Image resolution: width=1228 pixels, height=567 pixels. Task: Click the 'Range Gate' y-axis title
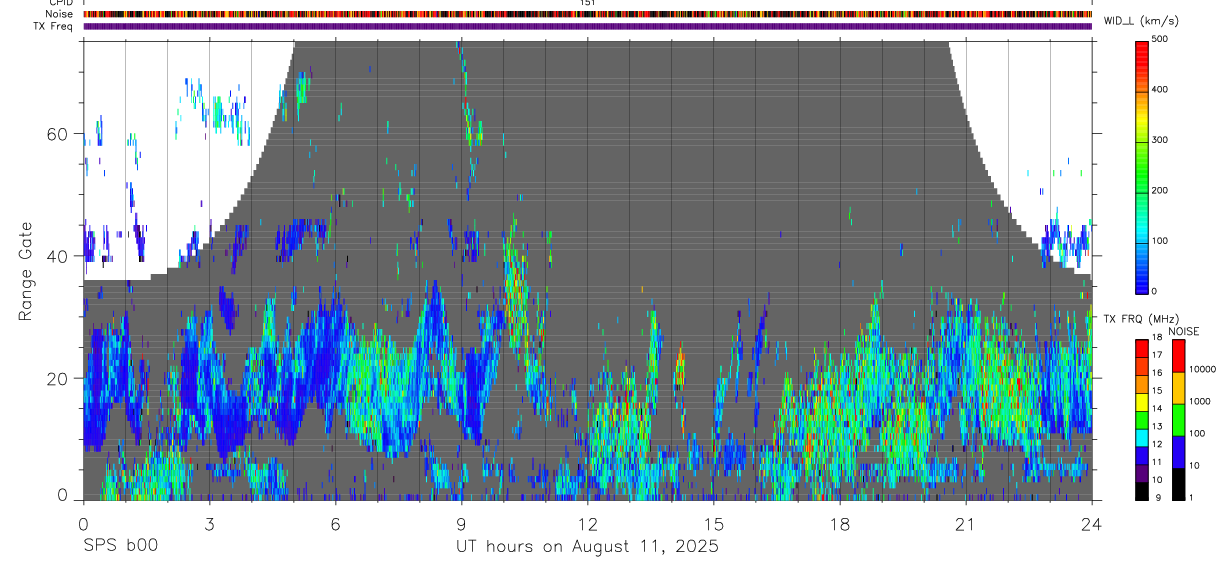click(27, 270)
